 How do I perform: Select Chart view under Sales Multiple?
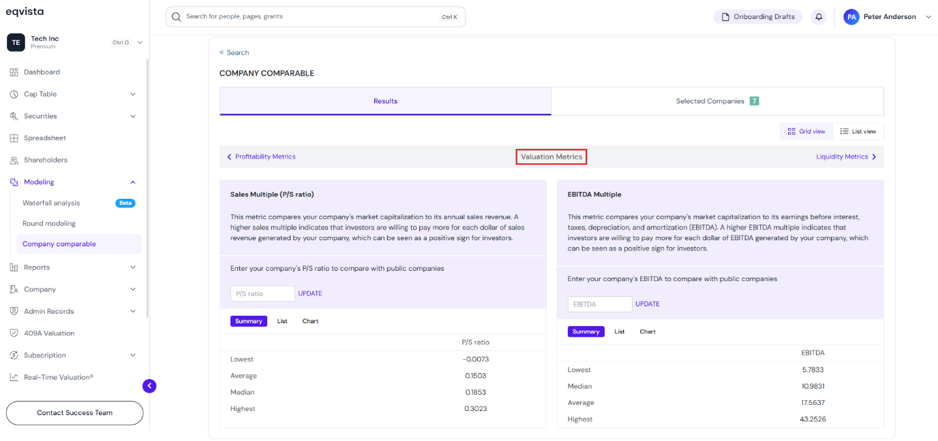(x=310, y=321)
